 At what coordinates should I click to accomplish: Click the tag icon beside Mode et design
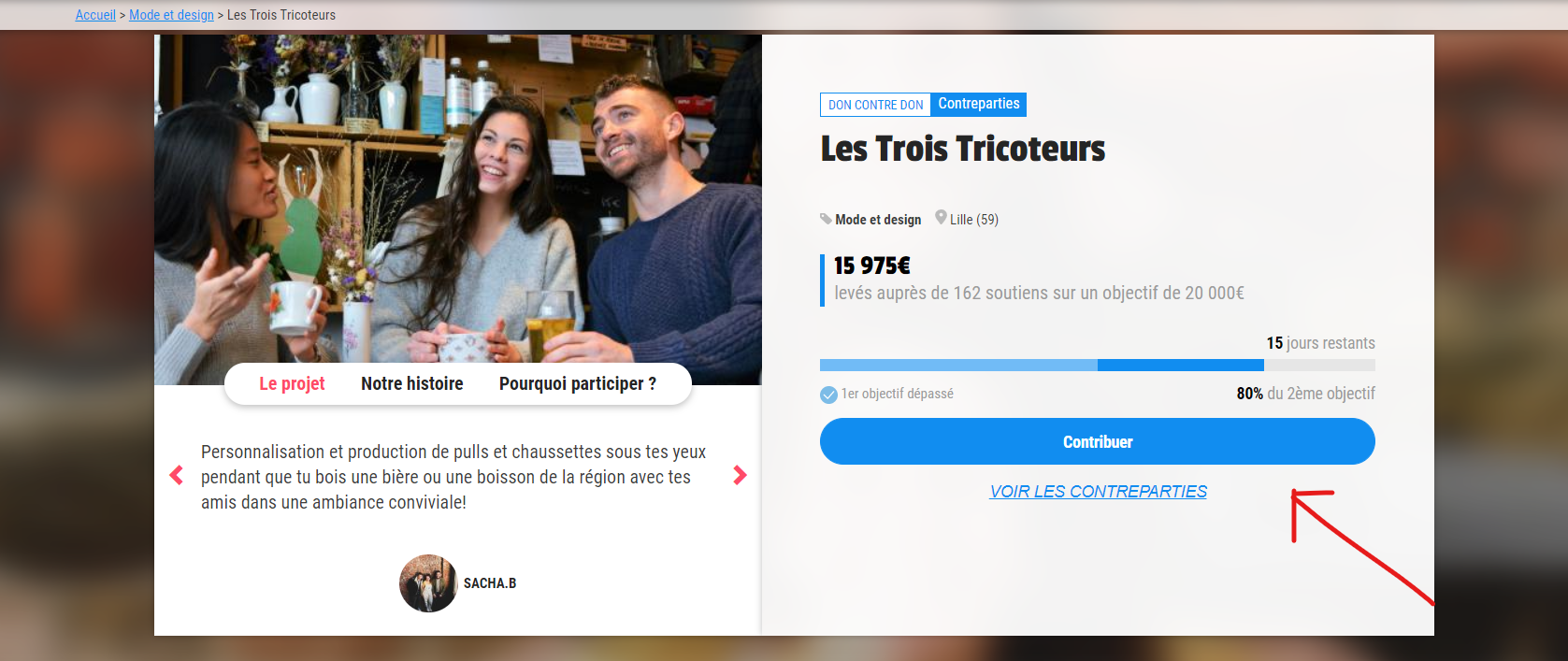tap(826, 219)
